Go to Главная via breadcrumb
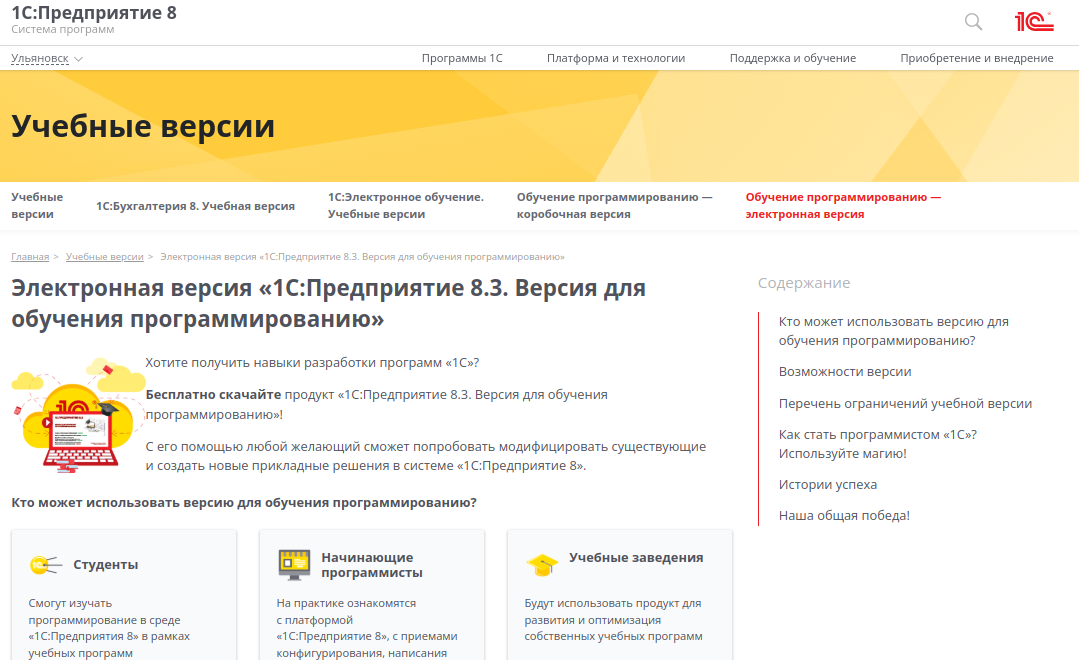 point(29,256)
